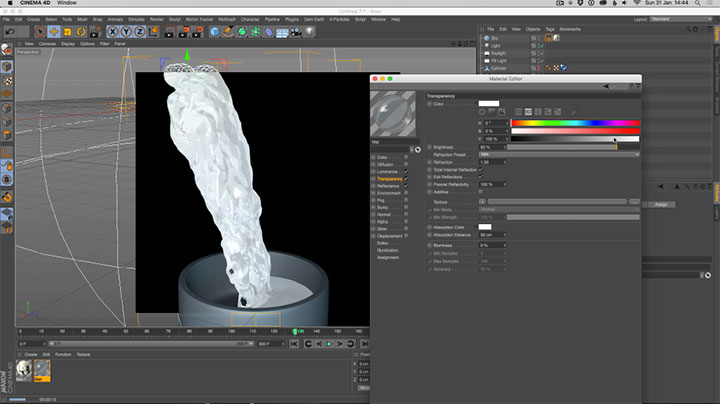
Task: Open Edit Render Settings icon
Action: click(x=197, y=32)
